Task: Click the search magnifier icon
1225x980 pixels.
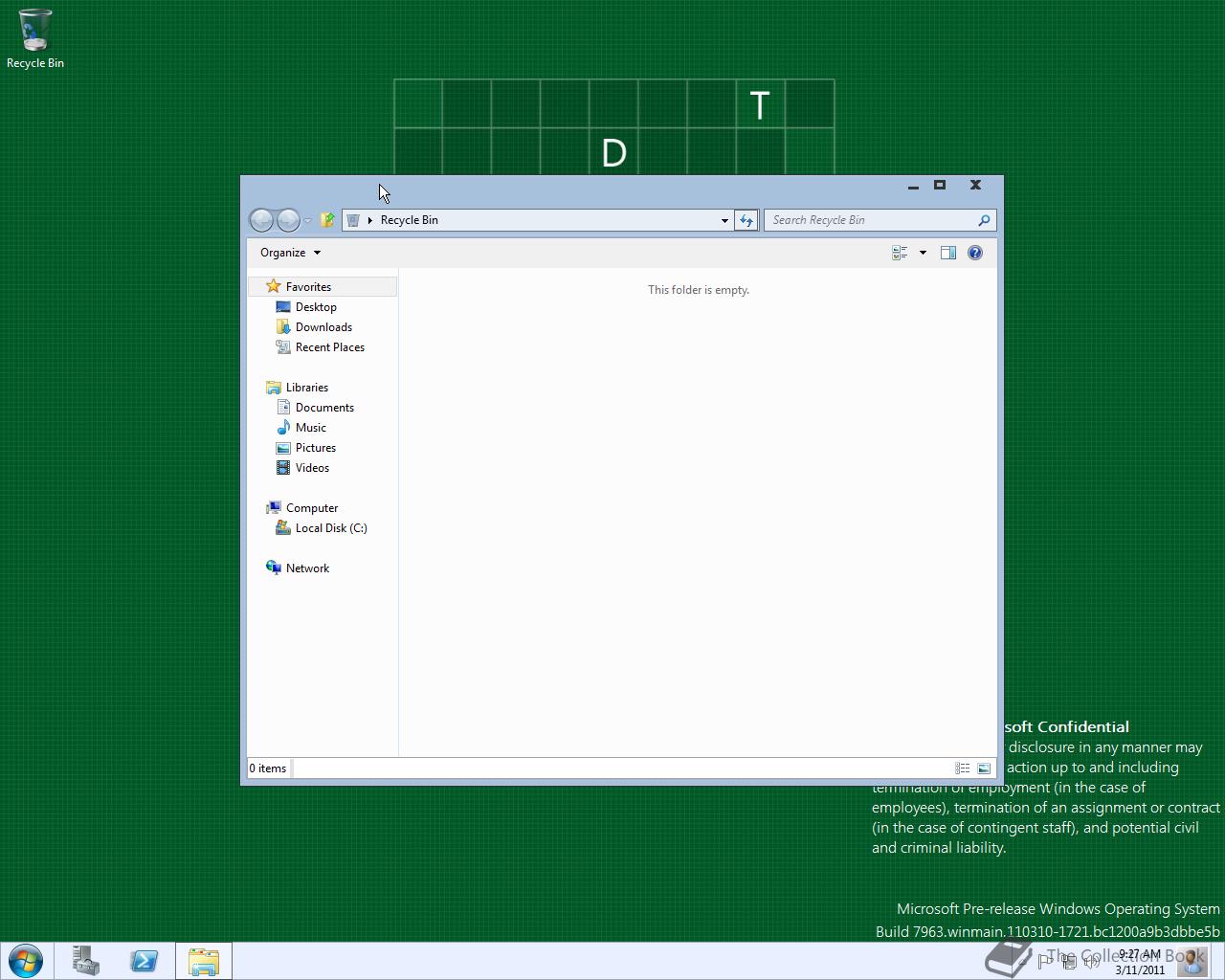Action: tap(984, 220)
